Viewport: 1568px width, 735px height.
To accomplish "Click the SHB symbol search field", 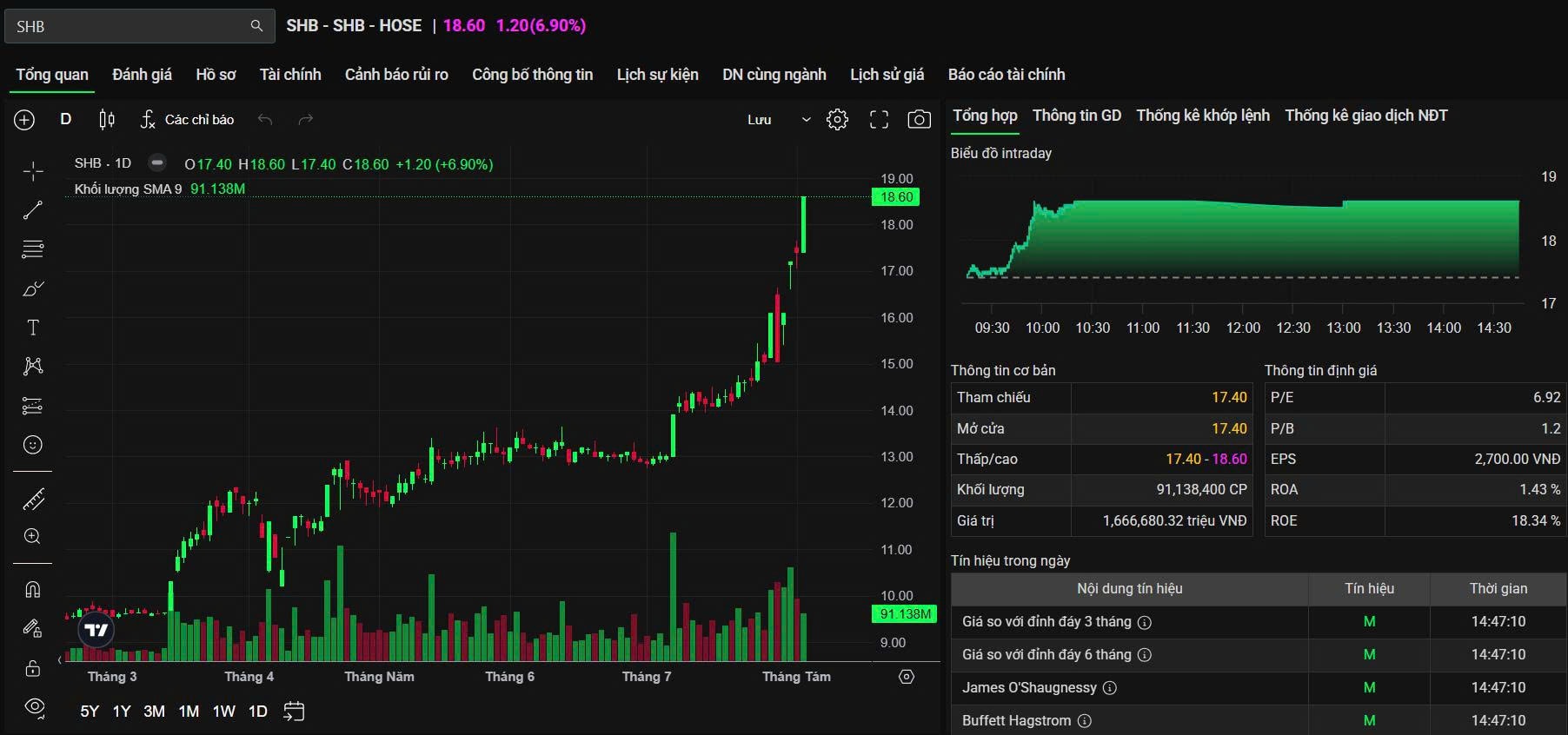I will [140, 26].
